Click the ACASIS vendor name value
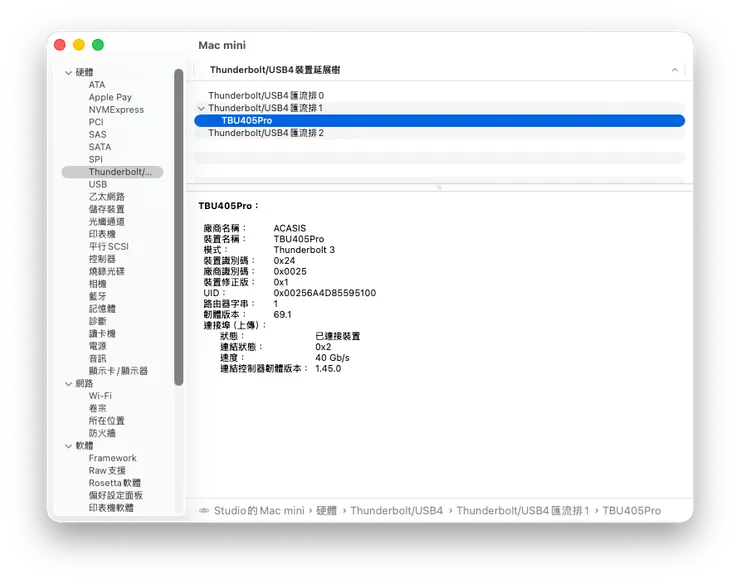The height and width of the screenshot is (584, 740). (x=290, y=229)
